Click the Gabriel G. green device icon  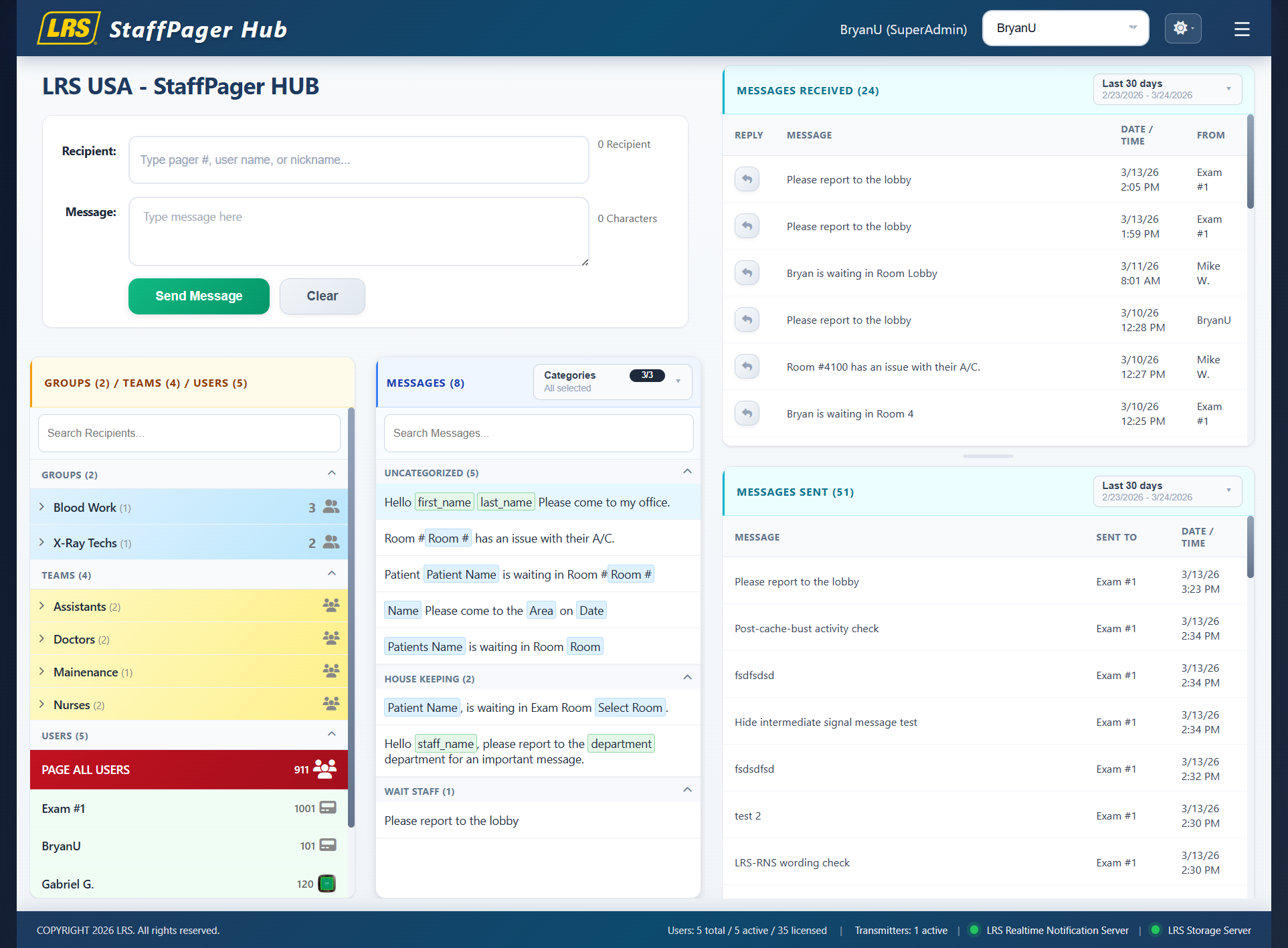[x=327, y=884]
